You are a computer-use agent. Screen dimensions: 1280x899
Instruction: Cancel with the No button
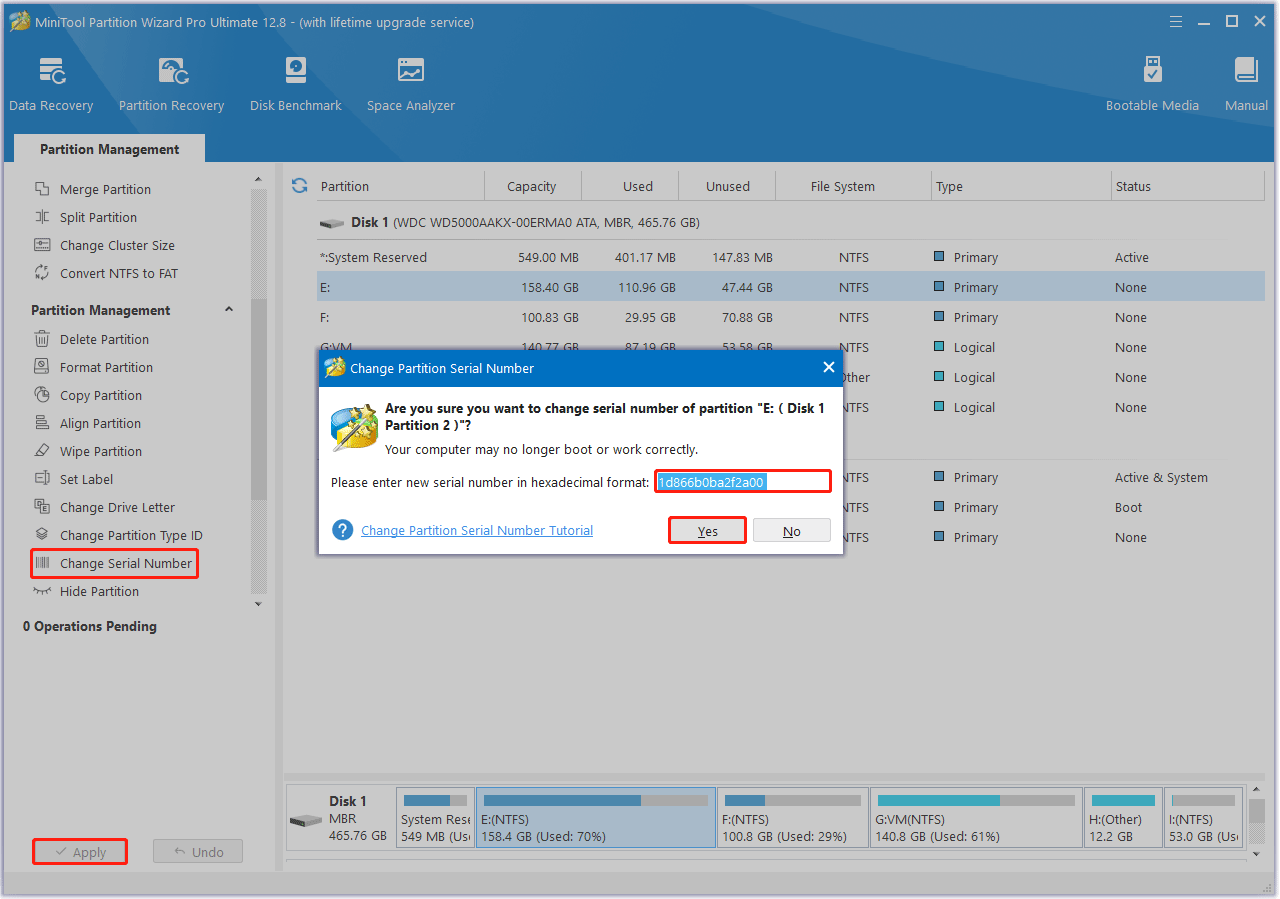(792, 531)
